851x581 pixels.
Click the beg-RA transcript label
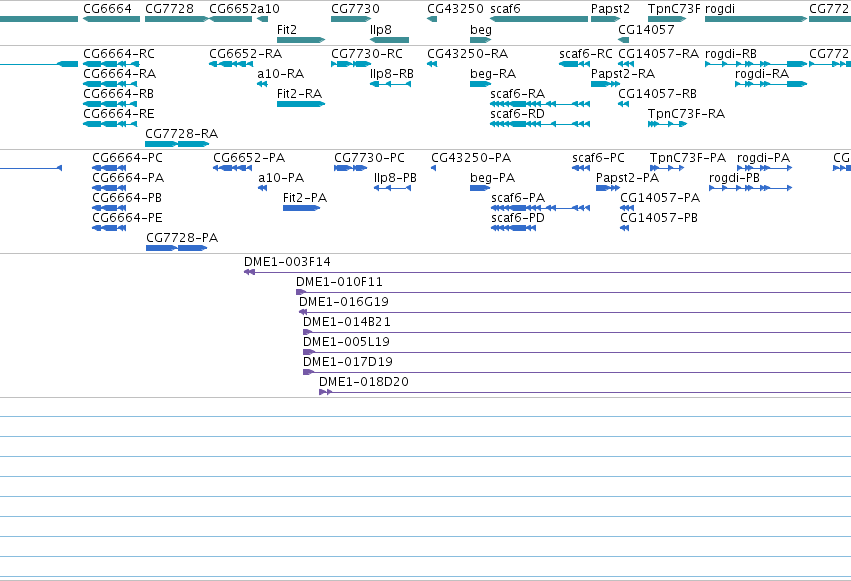pyautogui.click(x=493, y=73)
